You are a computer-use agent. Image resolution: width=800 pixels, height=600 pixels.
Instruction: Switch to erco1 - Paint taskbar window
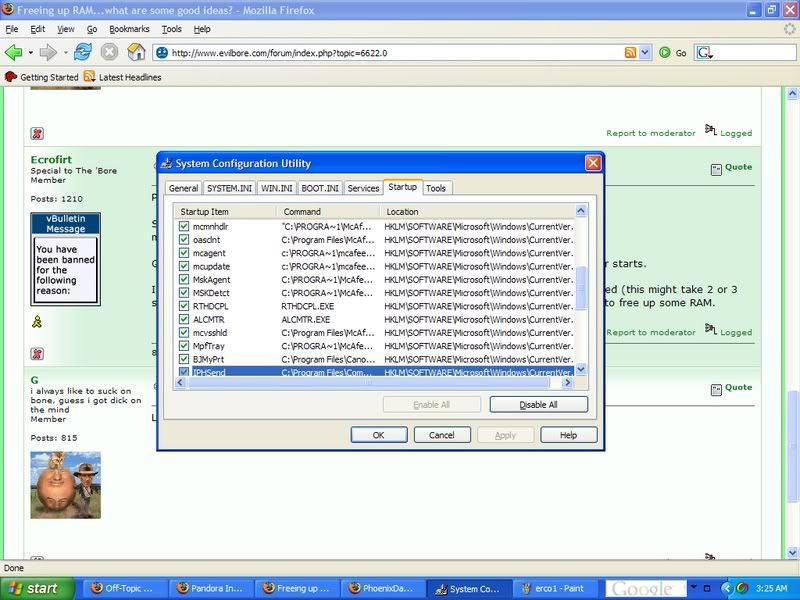pyautogui.click(x=556, y=588)
